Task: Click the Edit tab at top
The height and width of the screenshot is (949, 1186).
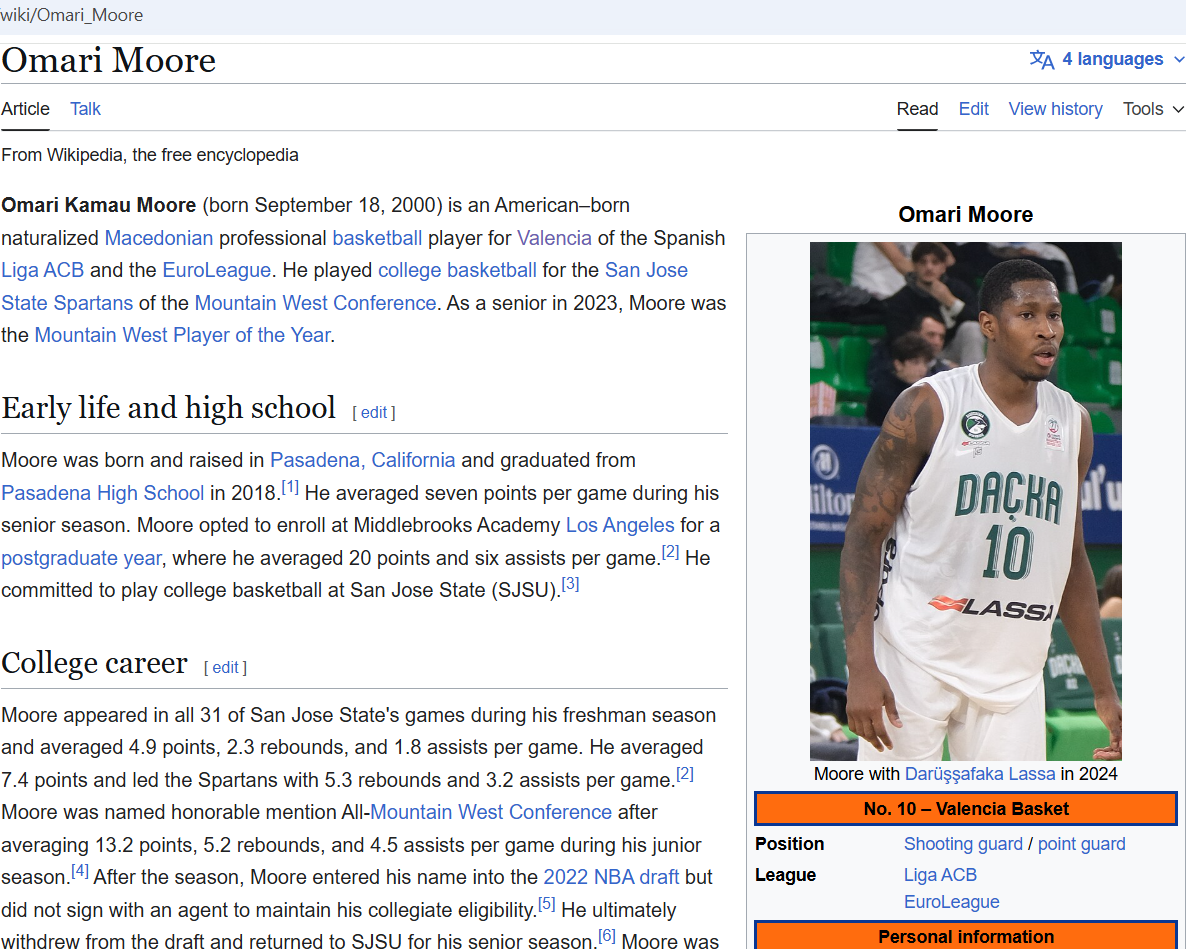Action: [x=973, y=109]
